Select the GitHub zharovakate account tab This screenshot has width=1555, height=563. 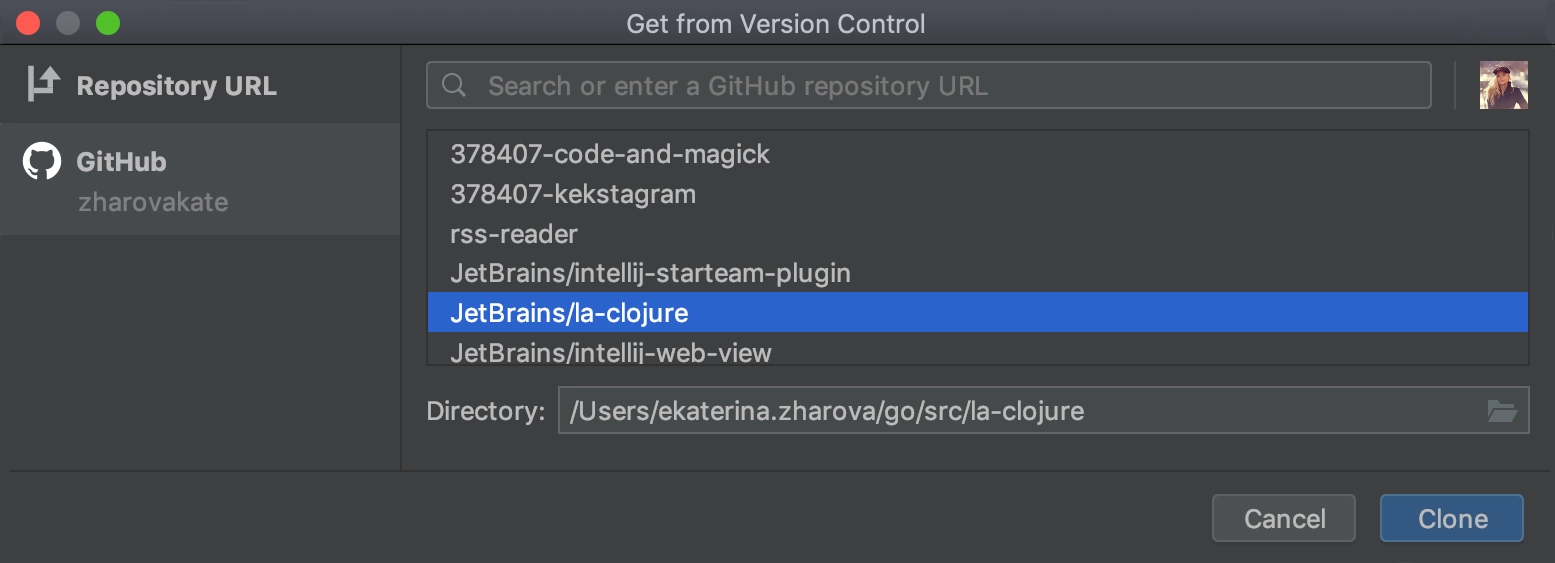[200, 180]
